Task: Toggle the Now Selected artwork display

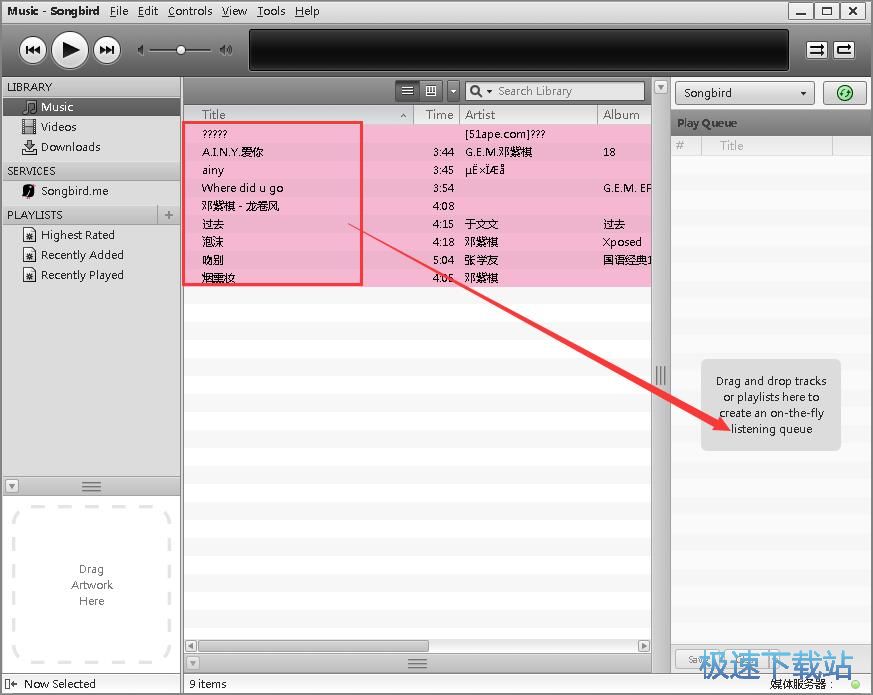Action: 11,684
